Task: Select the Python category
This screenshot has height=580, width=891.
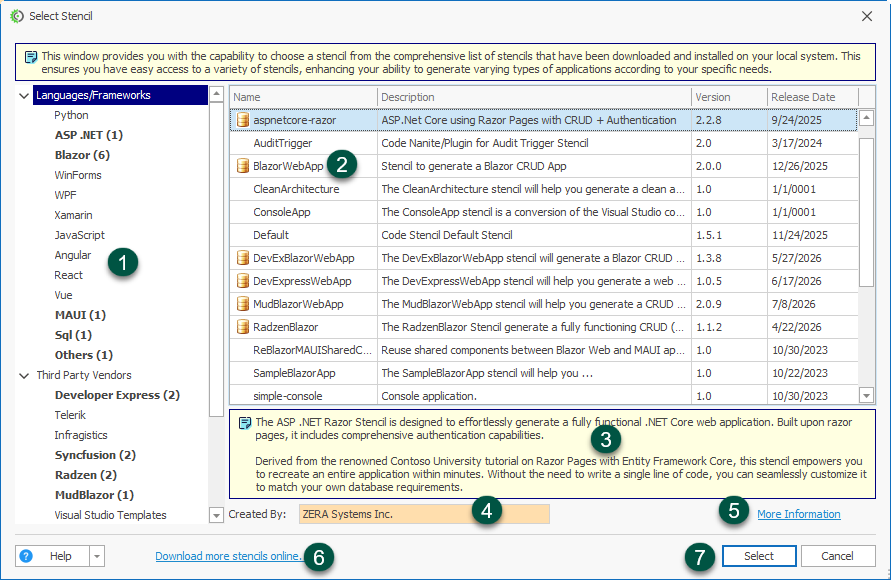Action: [71, 115]
